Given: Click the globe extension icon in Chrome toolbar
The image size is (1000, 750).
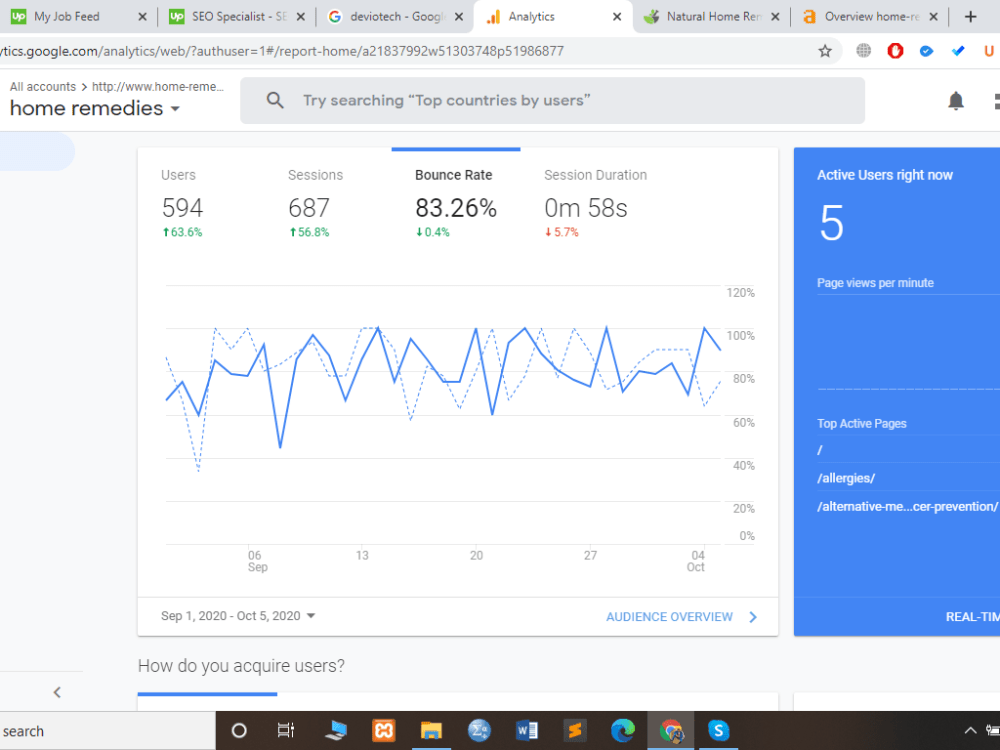Looking at the screenshot, I should 864,50.
